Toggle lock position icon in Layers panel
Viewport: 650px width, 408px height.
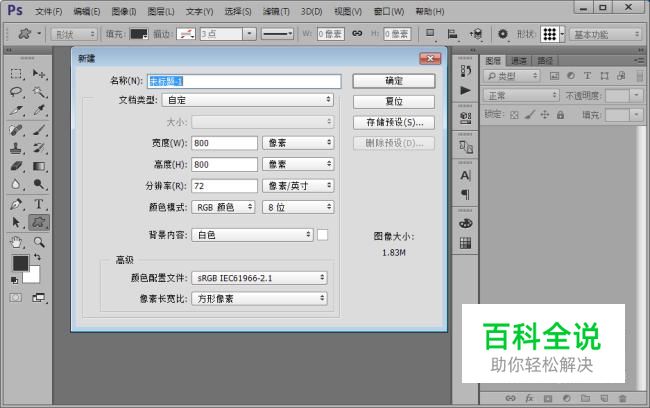[x=545, y=115]
